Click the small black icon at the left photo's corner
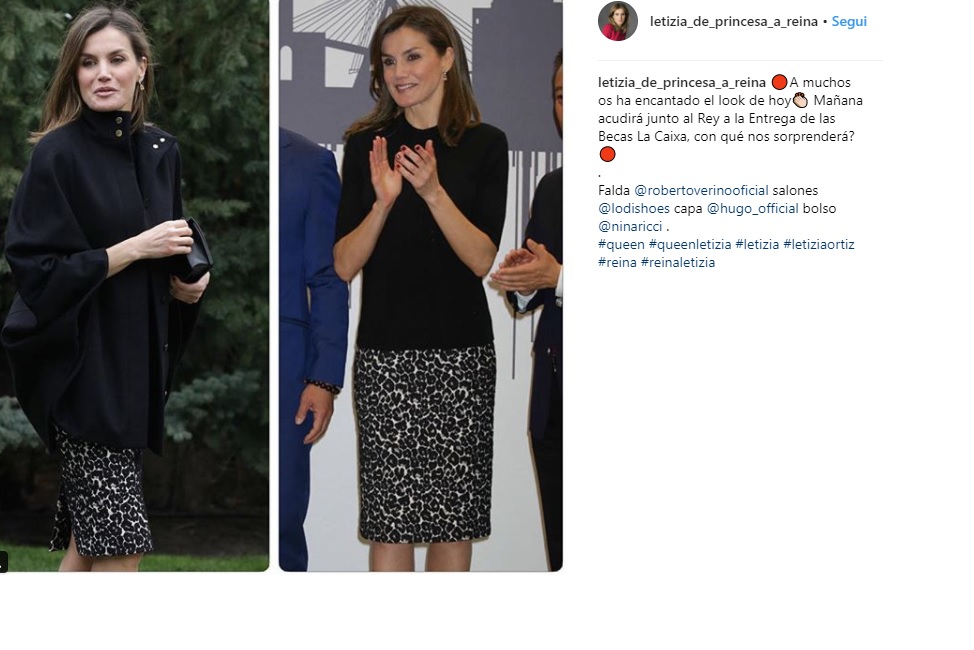Viewport: 974px width, 650px height. click(x=3, y=561)
